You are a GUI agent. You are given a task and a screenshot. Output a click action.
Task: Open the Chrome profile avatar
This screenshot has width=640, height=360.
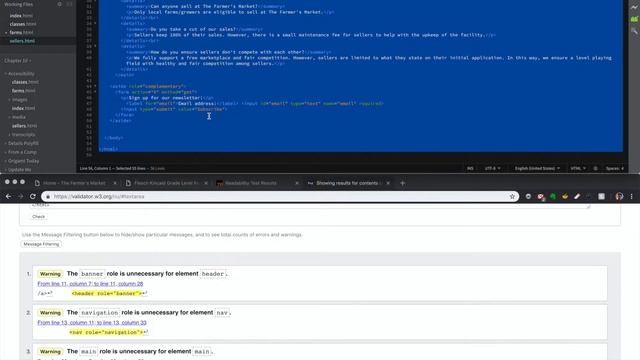[x=619, y=196]
